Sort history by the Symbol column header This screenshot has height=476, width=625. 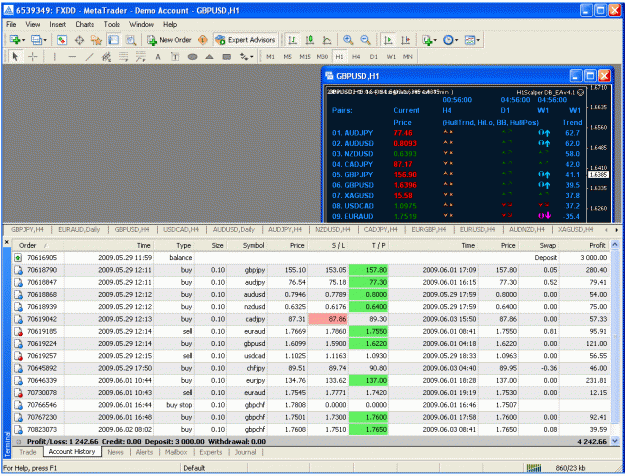coord(253,246)
